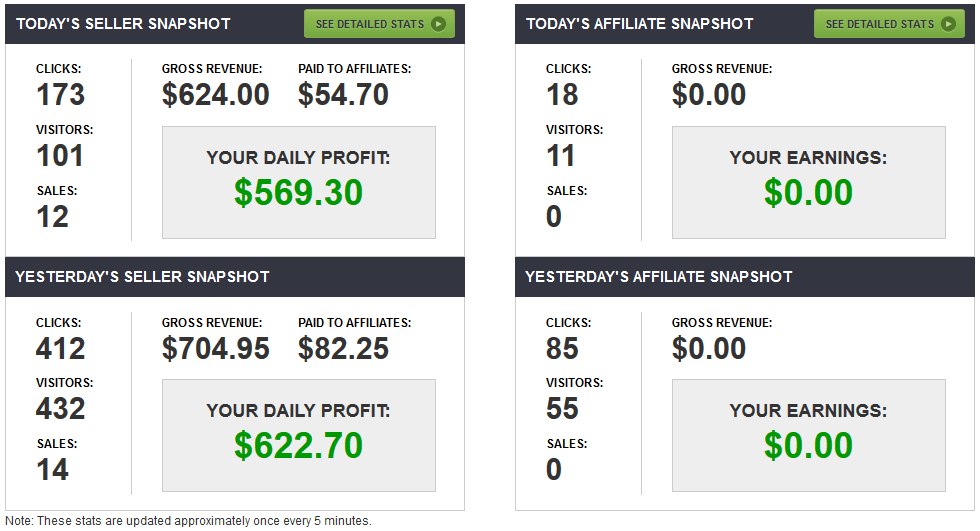Image resolution: width=980 pixels, height=531 pixels.
Task: Click yesterday's seller sales count 14
Action: [x=53, y=469]
